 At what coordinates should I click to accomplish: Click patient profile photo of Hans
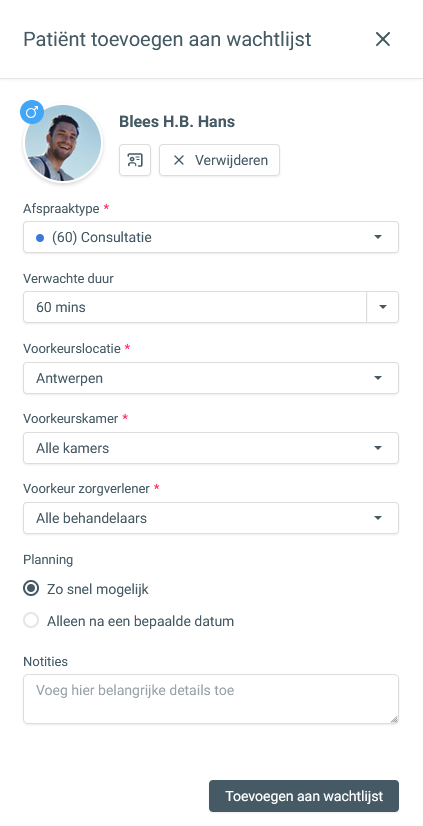point(63,143)
